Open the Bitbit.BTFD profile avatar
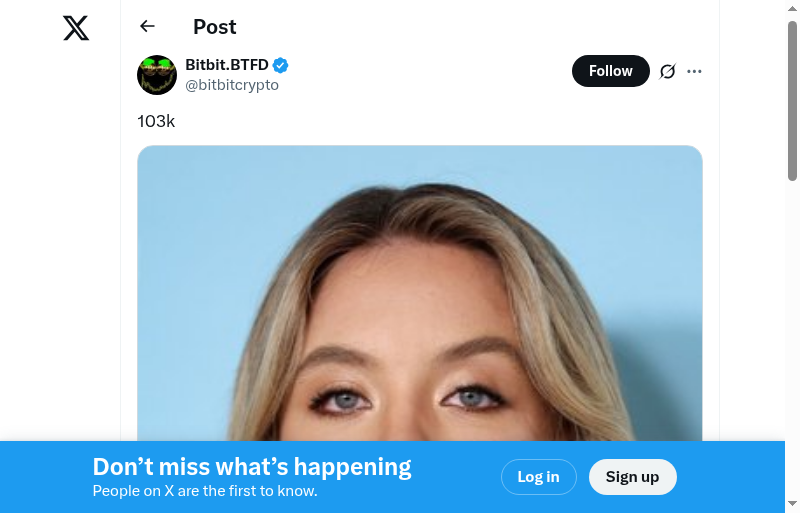Viewport: 800px width, 513px height. point(157,75)
